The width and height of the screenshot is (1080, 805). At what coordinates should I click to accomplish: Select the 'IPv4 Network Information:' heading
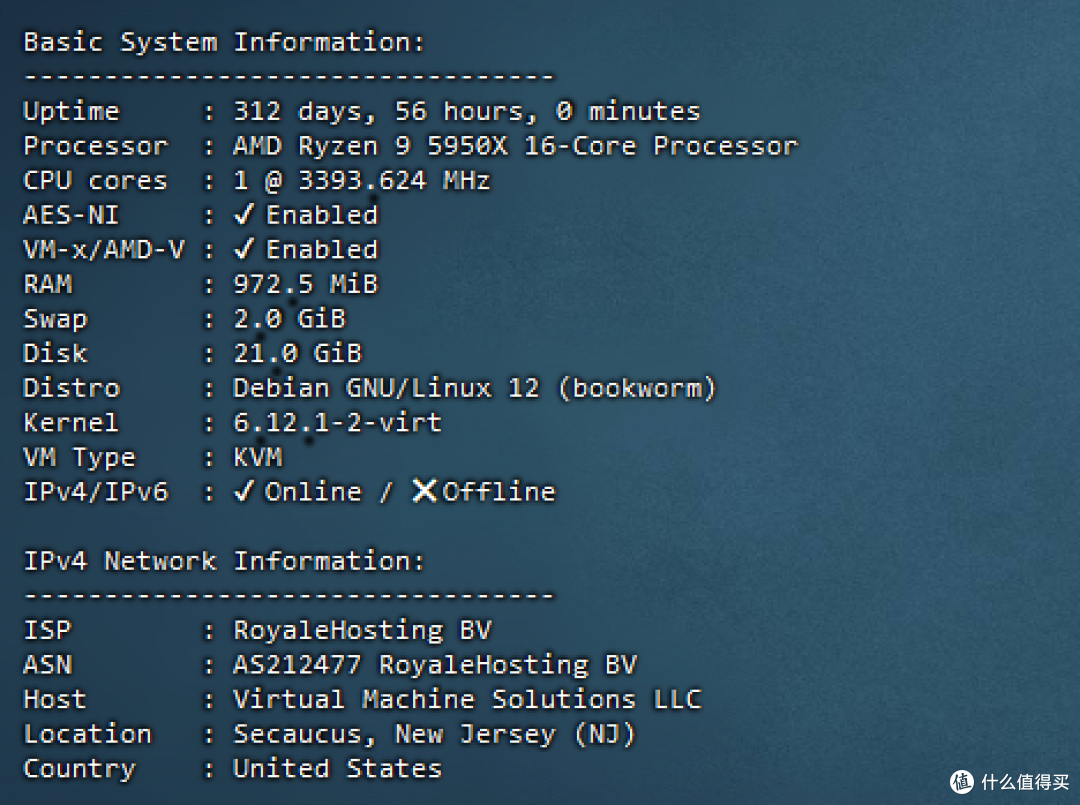(x=224, y=561)
